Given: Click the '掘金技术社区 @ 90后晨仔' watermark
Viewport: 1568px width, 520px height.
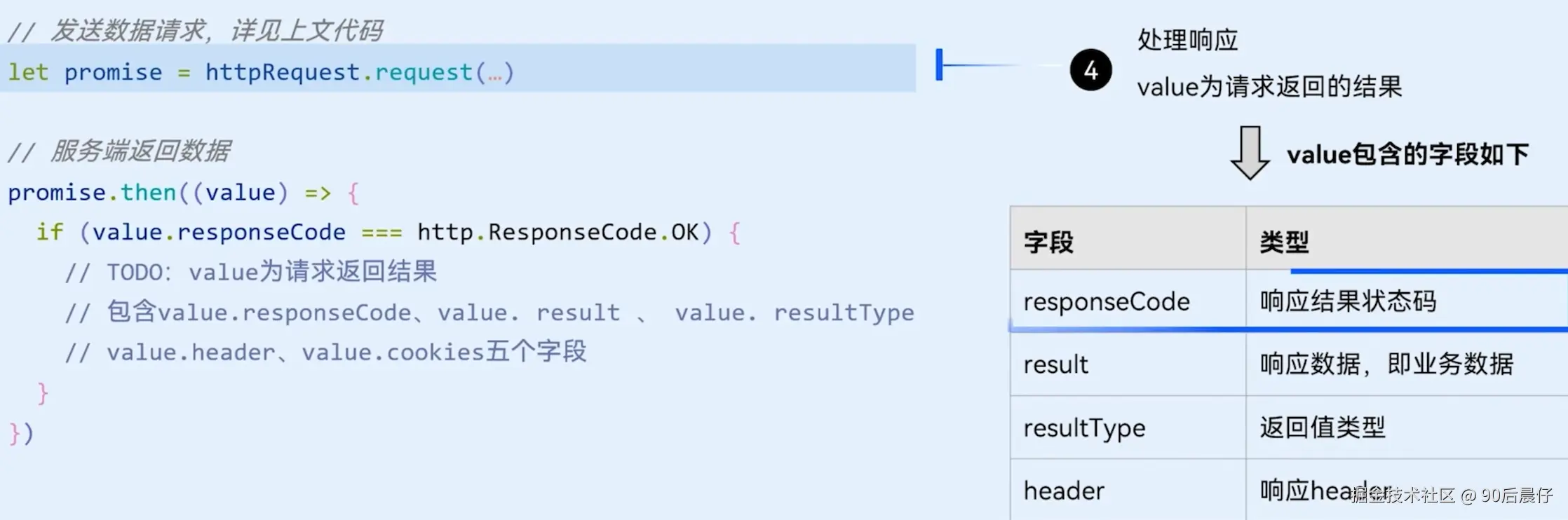Looking at the screenshot, I should click(1452, 495).
